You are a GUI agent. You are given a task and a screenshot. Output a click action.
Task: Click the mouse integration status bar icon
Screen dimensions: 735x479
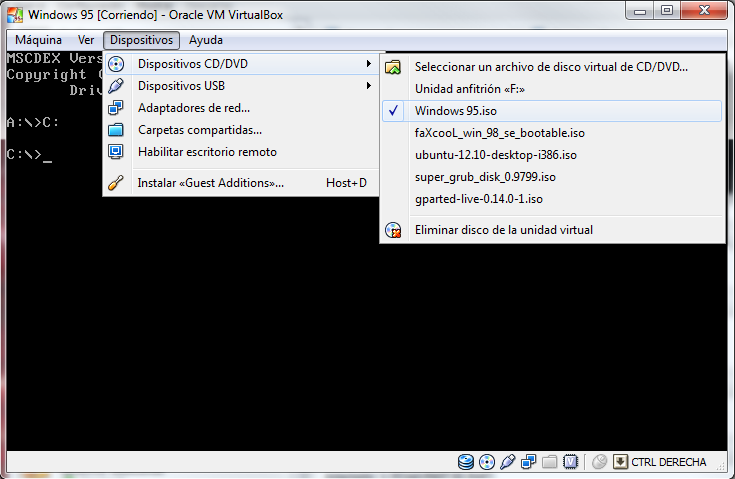(599, 462)
